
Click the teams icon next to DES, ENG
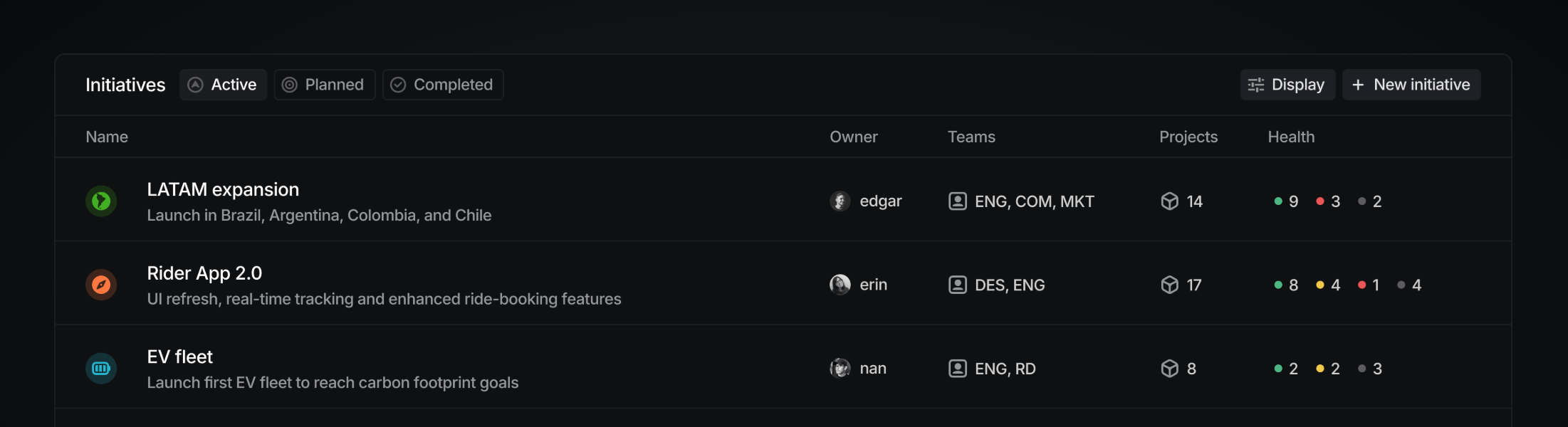[958, 285]
